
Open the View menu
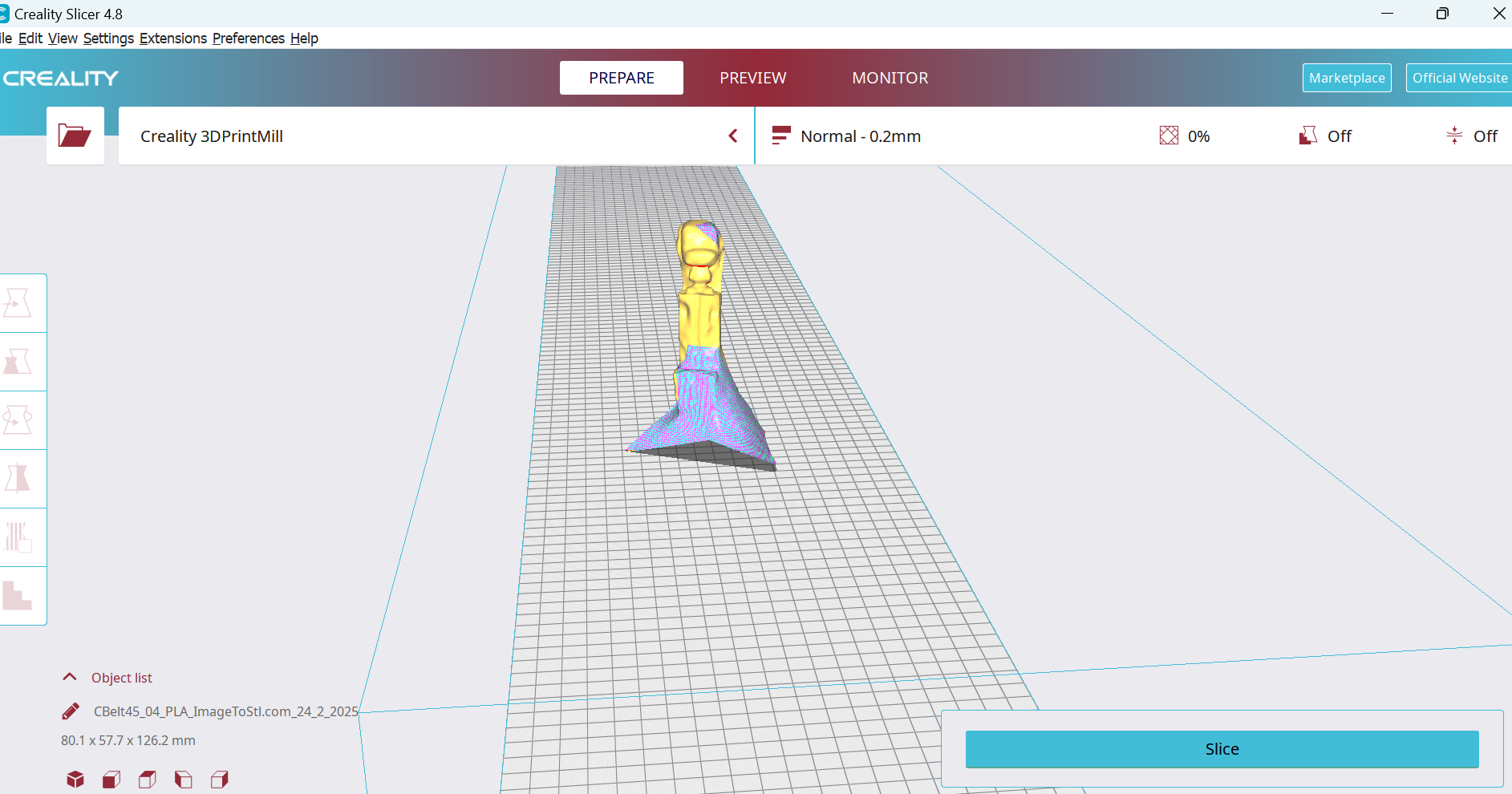(63, 38)
